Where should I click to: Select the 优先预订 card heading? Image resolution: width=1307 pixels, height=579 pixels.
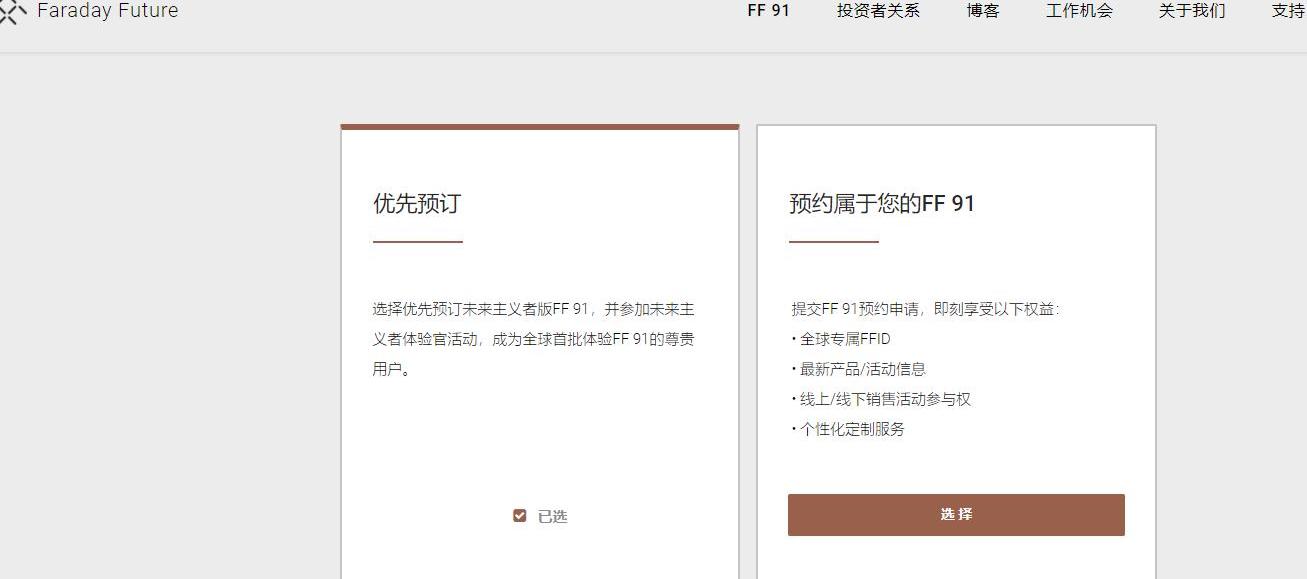tap(417, 204)
